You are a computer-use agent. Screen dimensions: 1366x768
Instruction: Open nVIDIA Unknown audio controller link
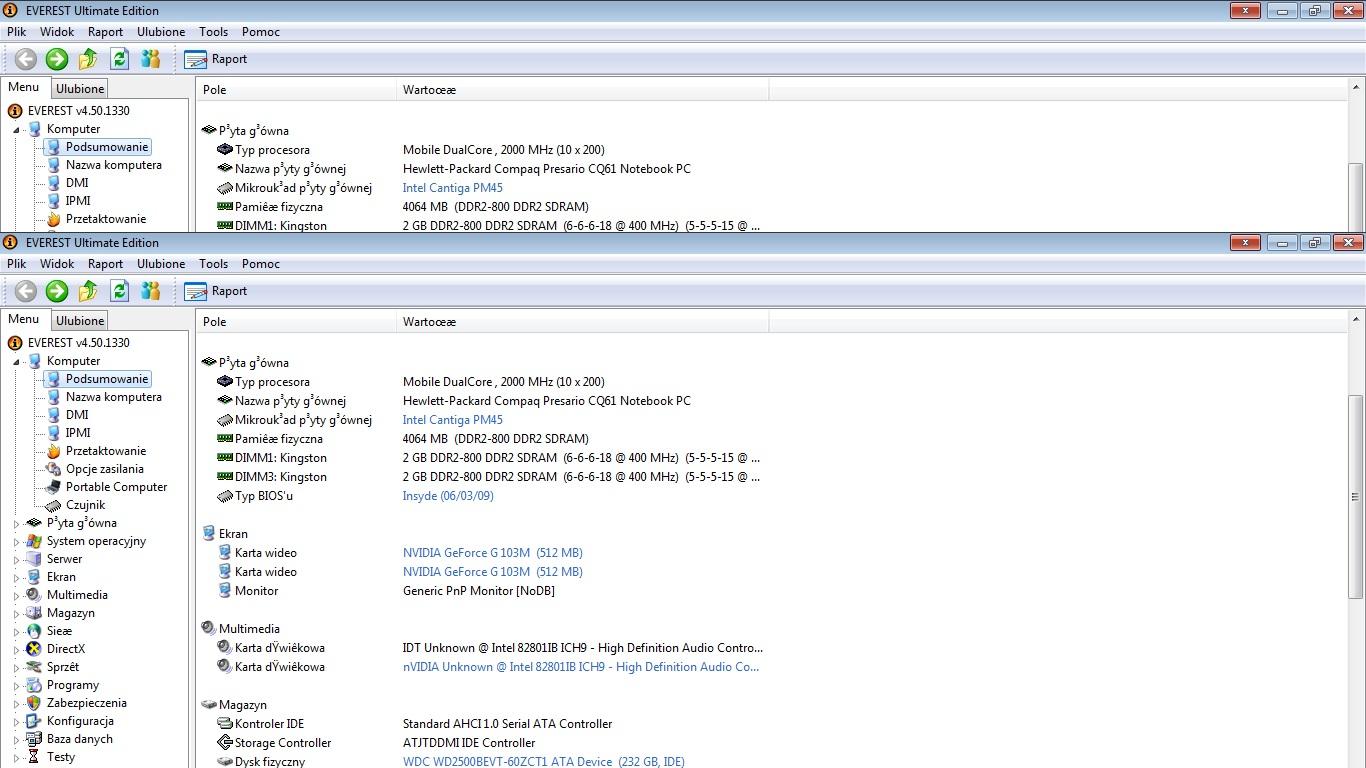581,667
